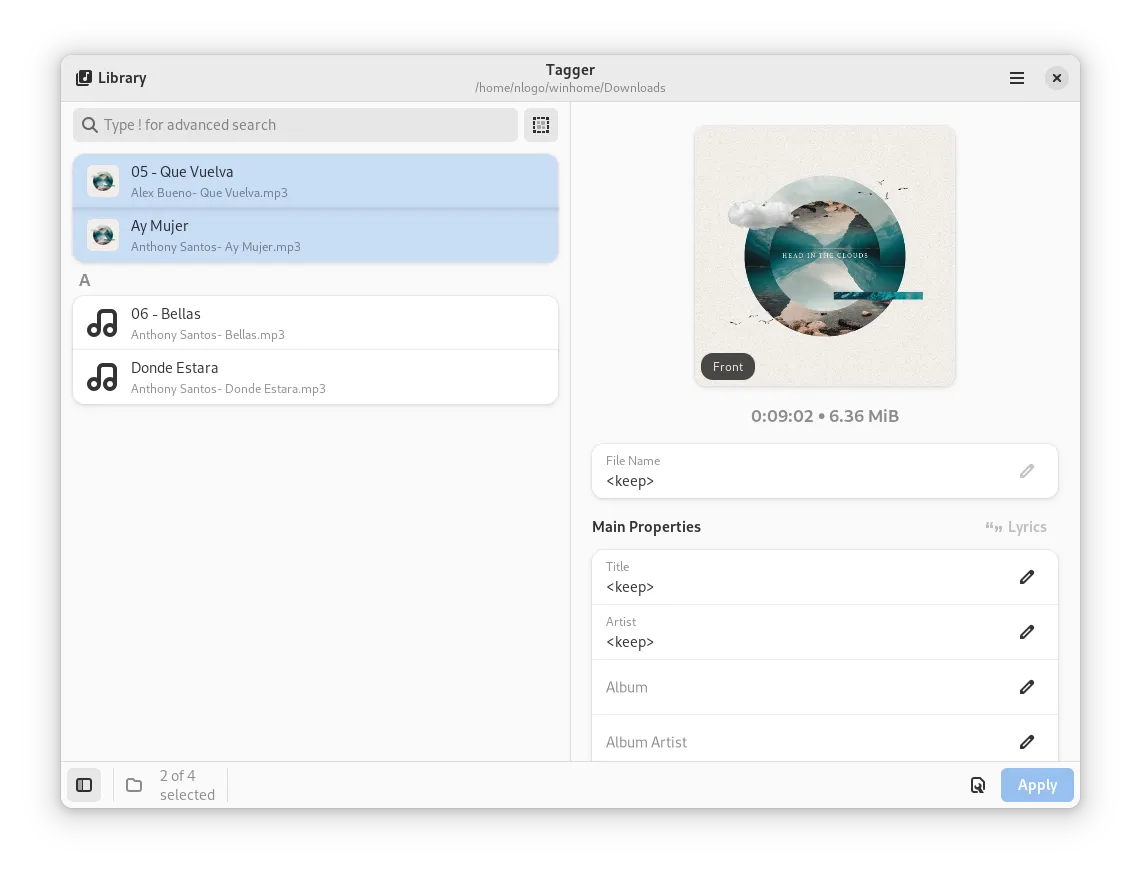Toggle the library sidebar pane button

[84, 785]
